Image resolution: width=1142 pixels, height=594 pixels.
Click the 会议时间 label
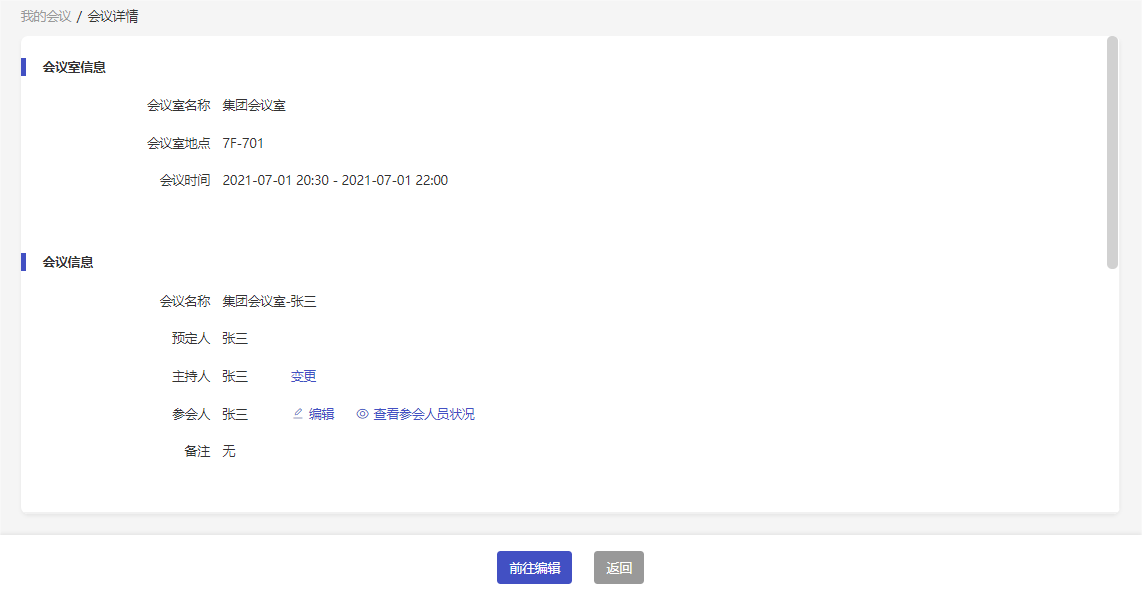point(185,181)
